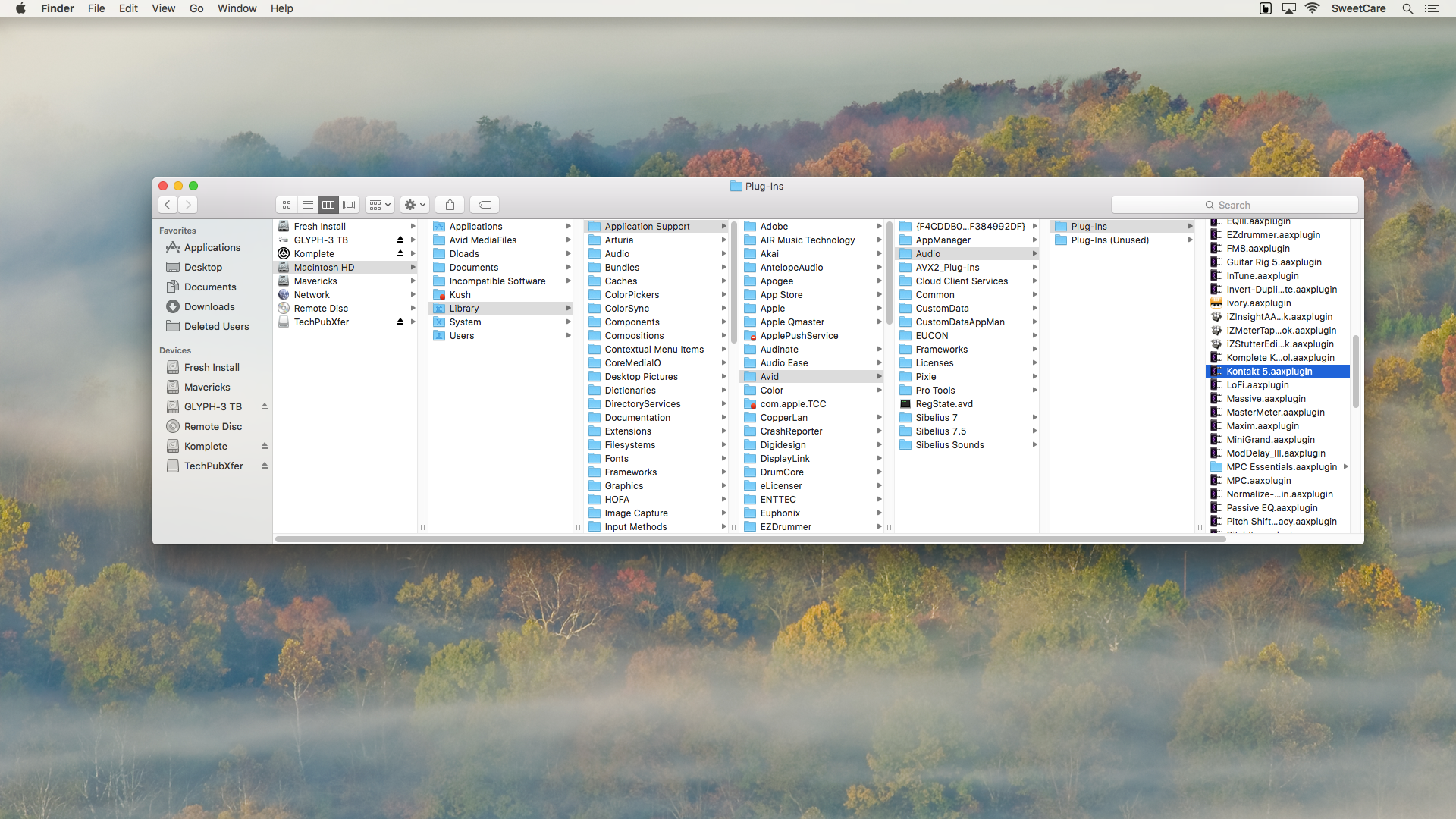This screenshot has height=819, width=1456.
Task: Open the File menu
Action: point(96,8)
